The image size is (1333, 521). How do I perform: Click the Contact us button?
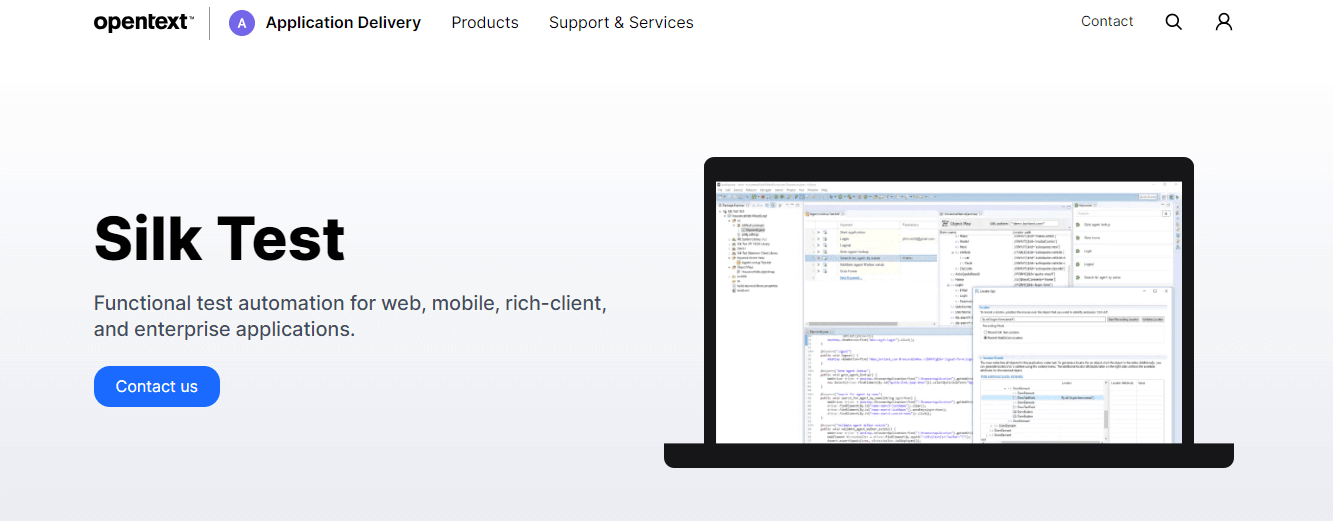click(157, 386)
